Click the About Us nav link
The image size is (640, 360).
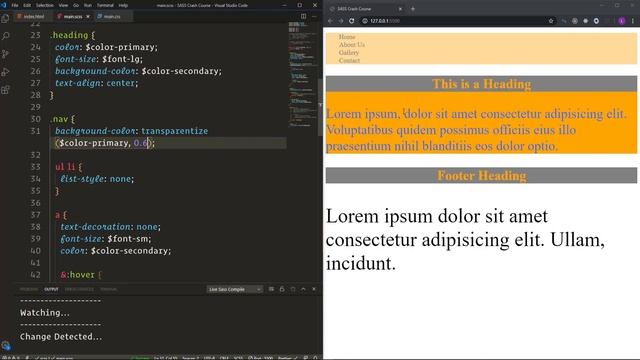point(352,44)
